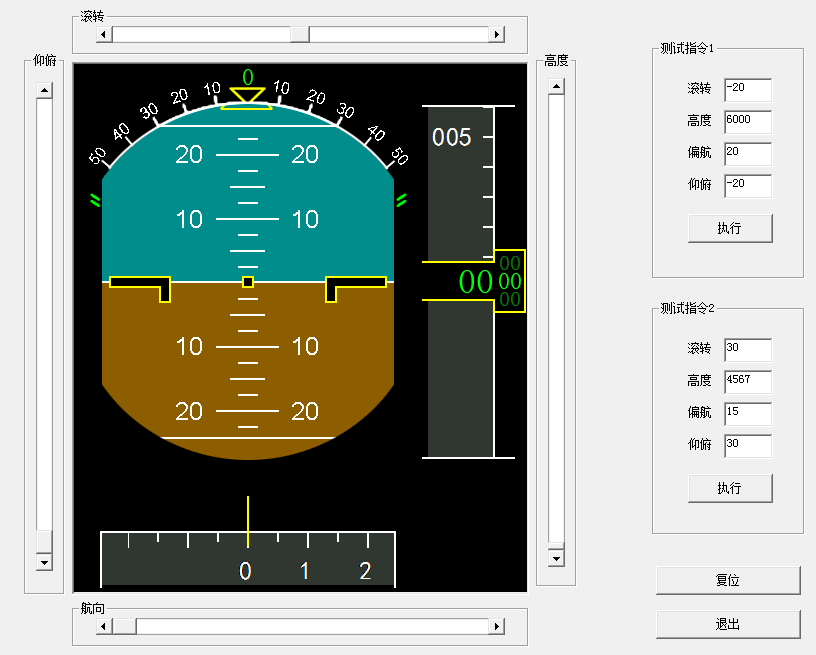Click the right yellow aircraft wing symbol
The width and height of the screenshot is (816, 655).
click(x=356, y=289)
